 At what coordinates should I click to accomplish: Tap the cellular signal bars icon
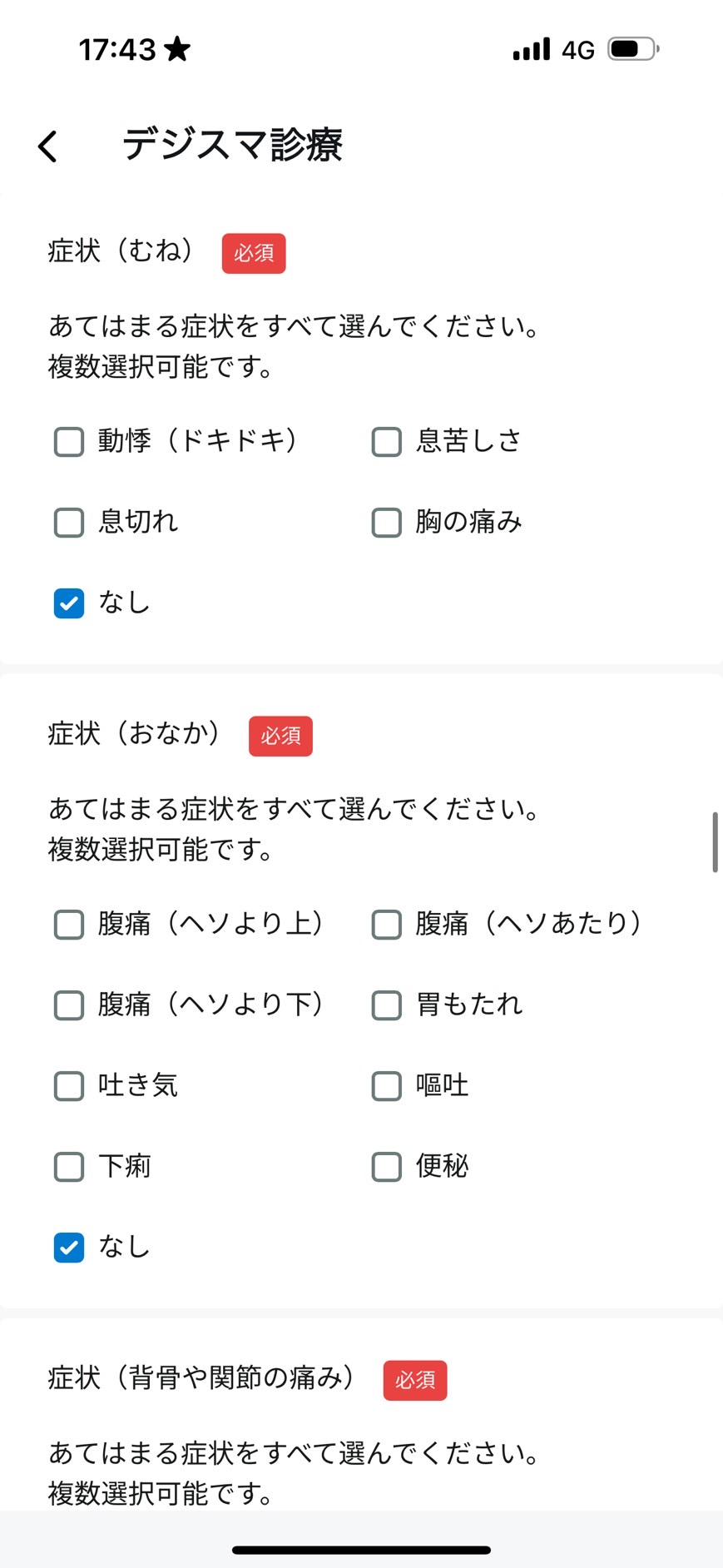[532, 49]
